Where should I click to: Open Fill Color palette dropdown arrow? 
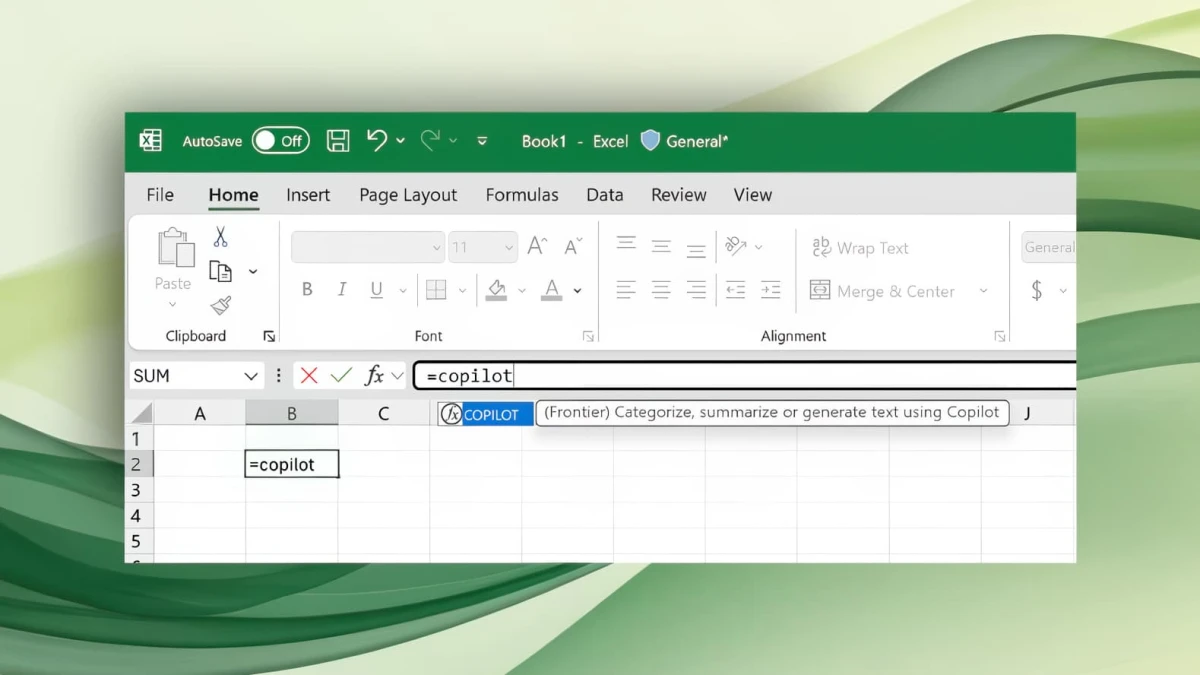pos(522,291)
